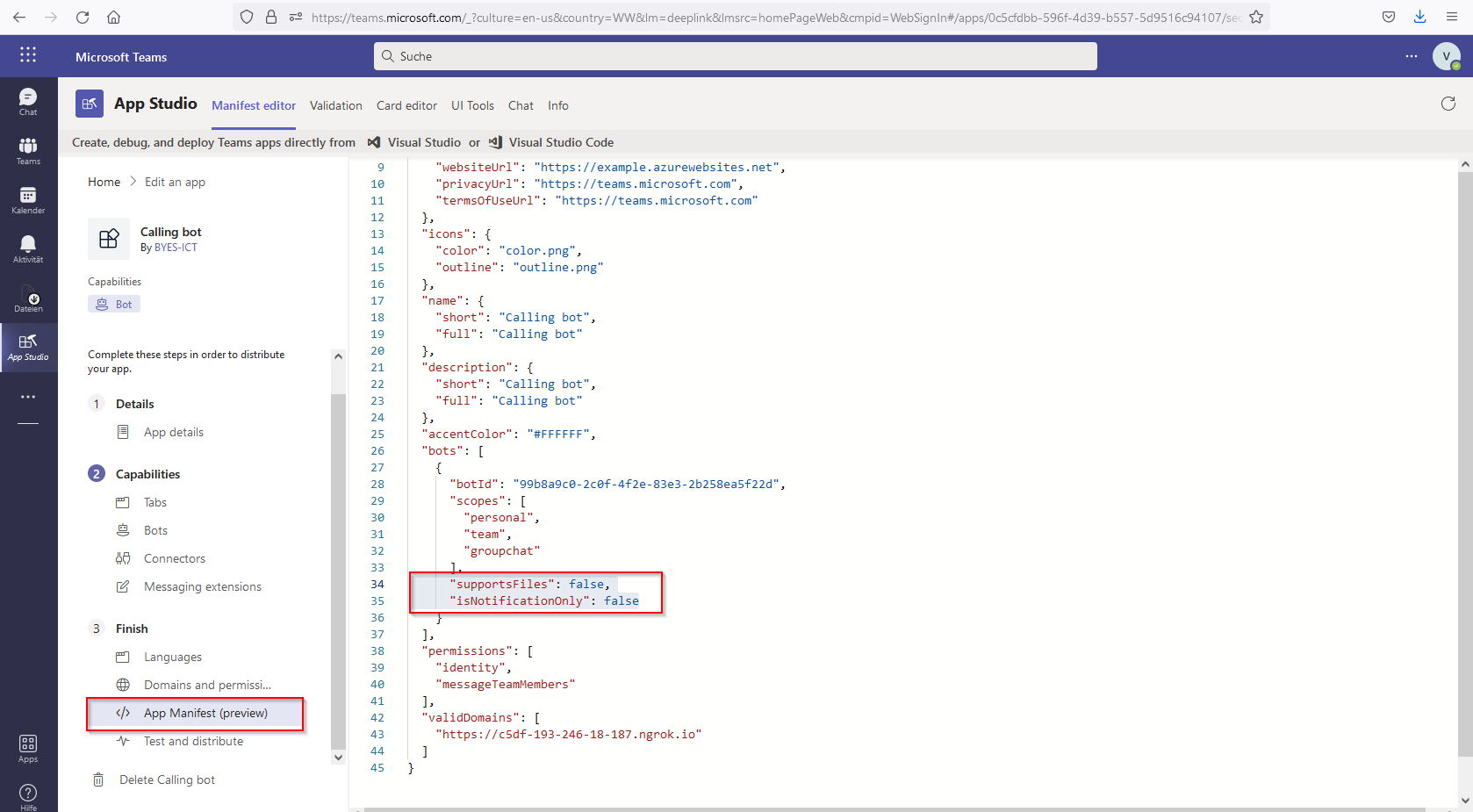Open the Languages step under Finish
This screenshot has height=812, width=1473.
172,656
